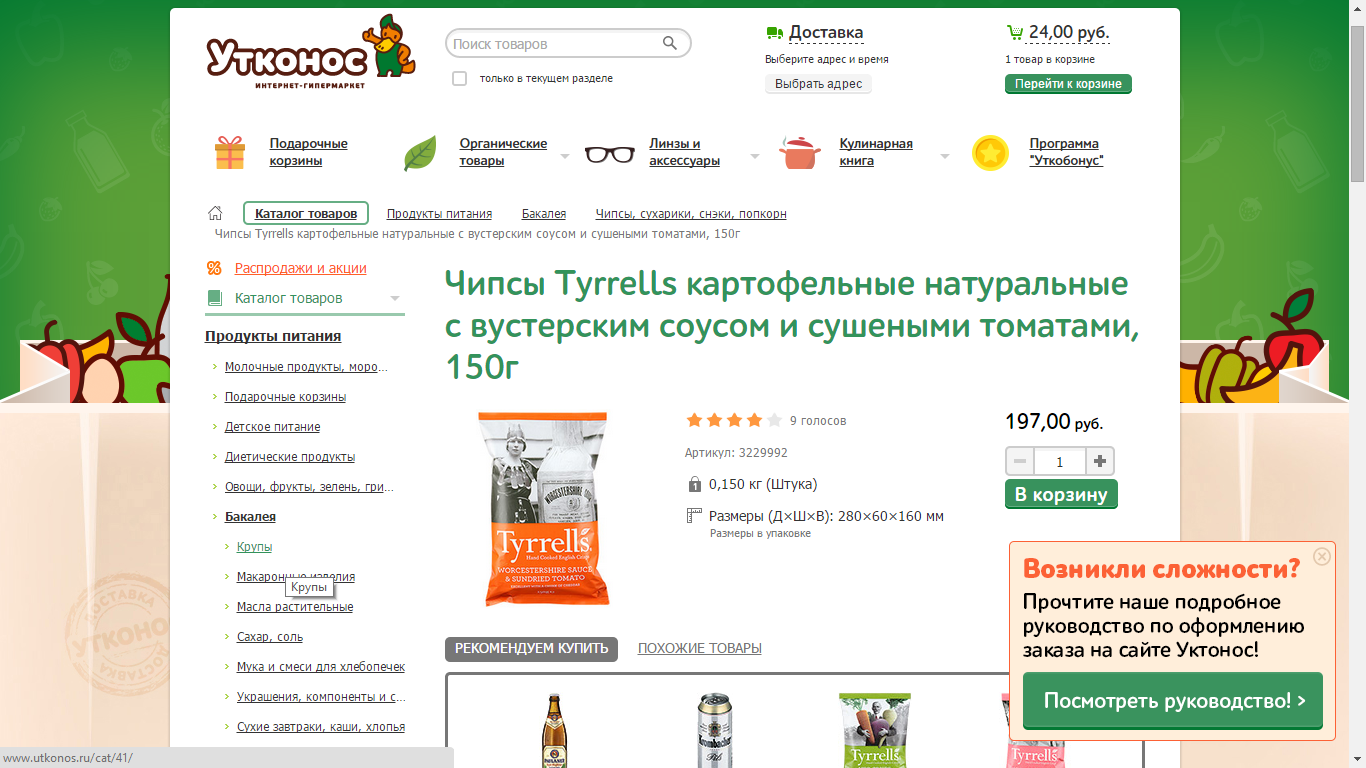Open Крупы subcategory
Image resolution: width=1366 pixels, height=768 pixels.
tap(254, 547)
